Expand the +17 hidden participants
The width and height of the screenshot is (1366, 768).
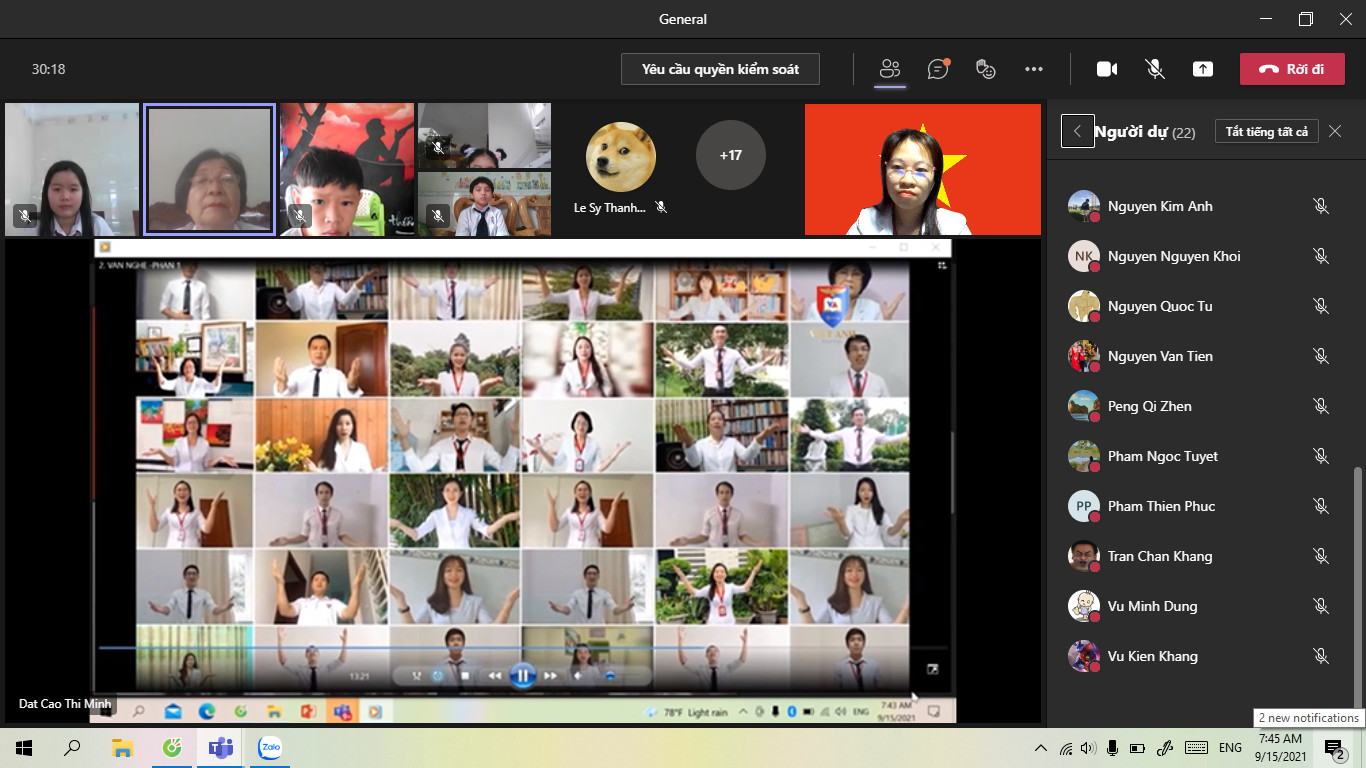(730, 155)
